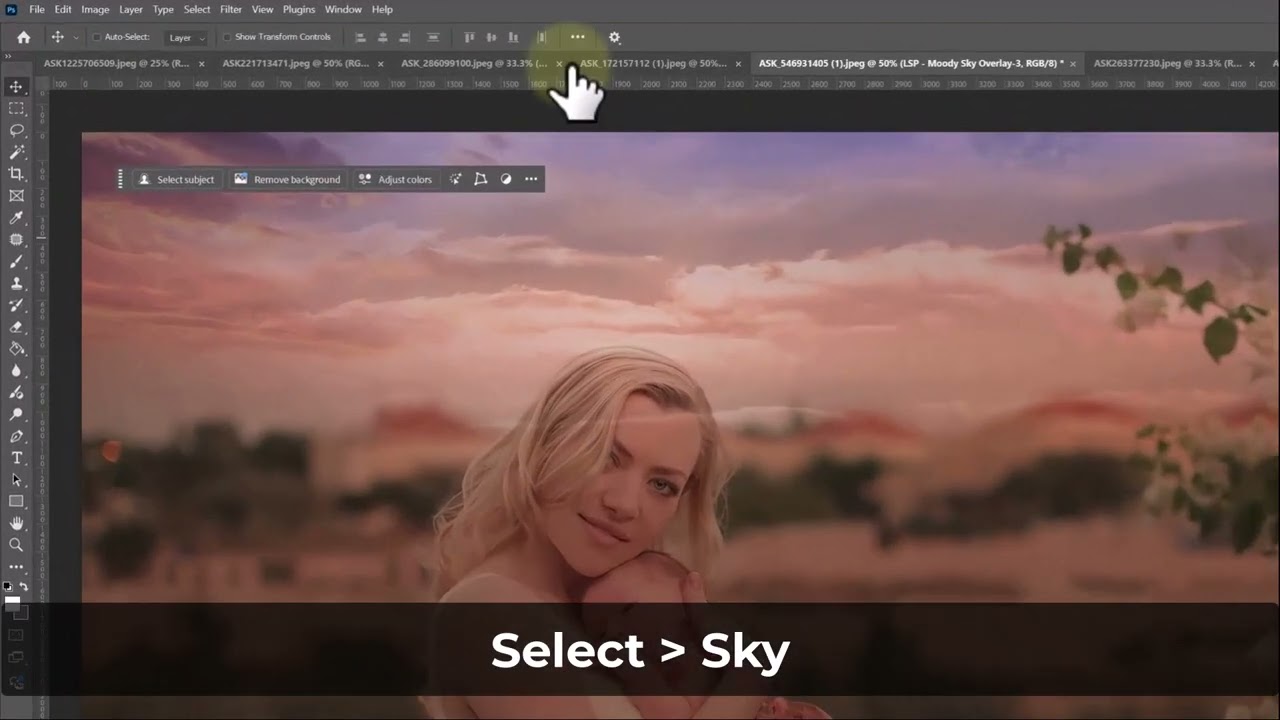1280x720 pixels.
Task: Select the Pen tool
Action: tap(16, 436)
